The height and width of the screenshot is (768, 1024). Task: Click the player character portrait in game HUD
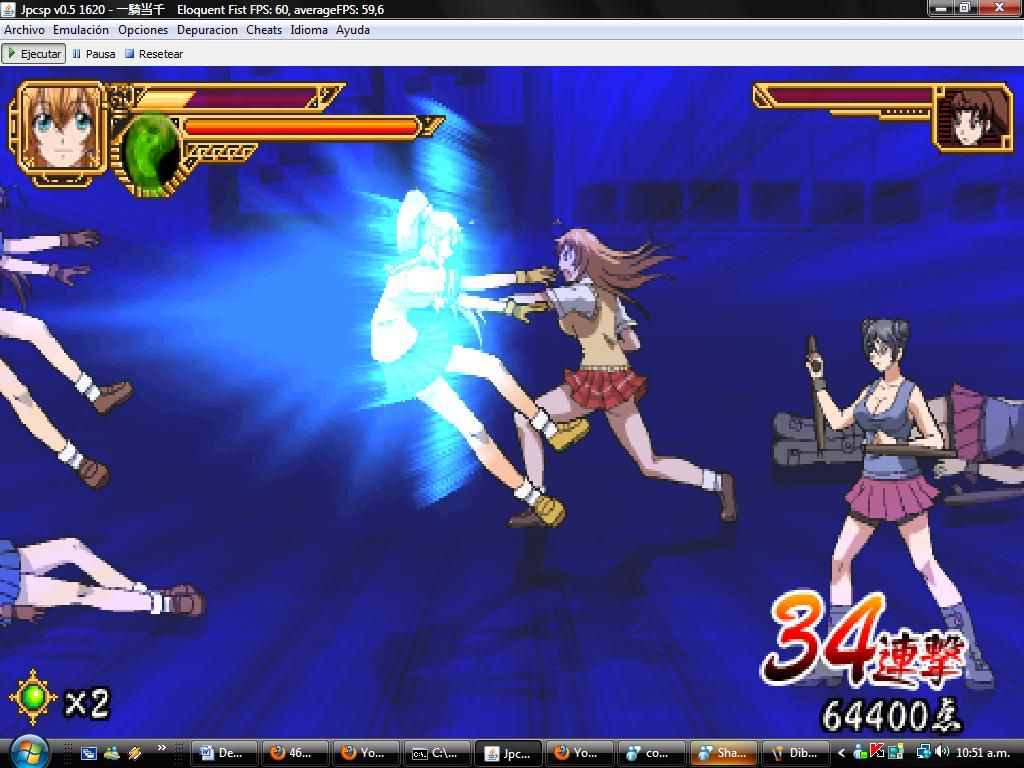click(x=60, y=128)
